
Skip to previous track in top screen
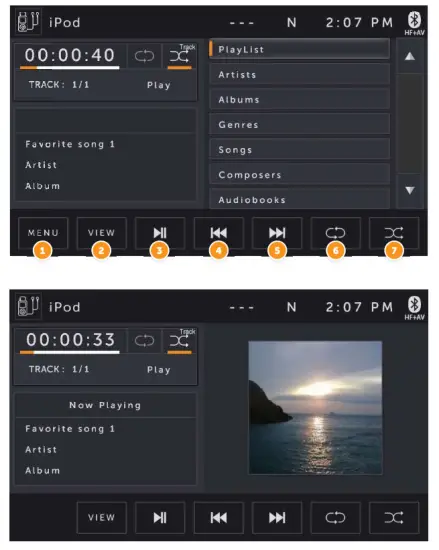click(218, 233)
